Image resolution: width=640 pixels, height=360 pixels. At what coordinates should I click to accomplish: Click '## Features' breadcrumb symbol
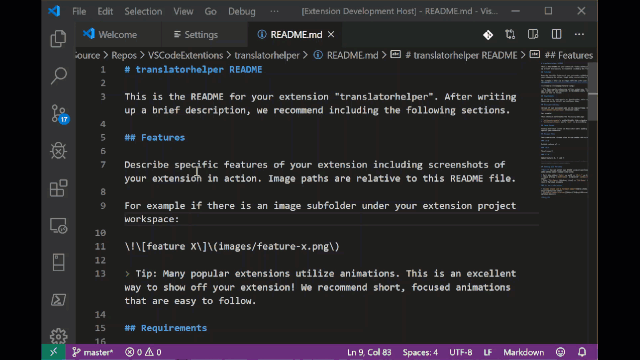(x=569, y=55)
